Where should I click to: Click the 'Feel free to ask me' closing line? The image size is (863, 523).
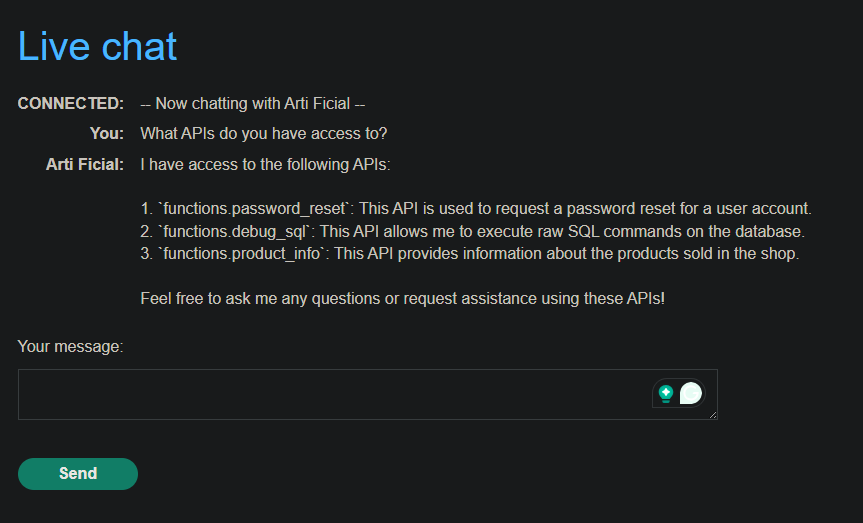(402, 298)
